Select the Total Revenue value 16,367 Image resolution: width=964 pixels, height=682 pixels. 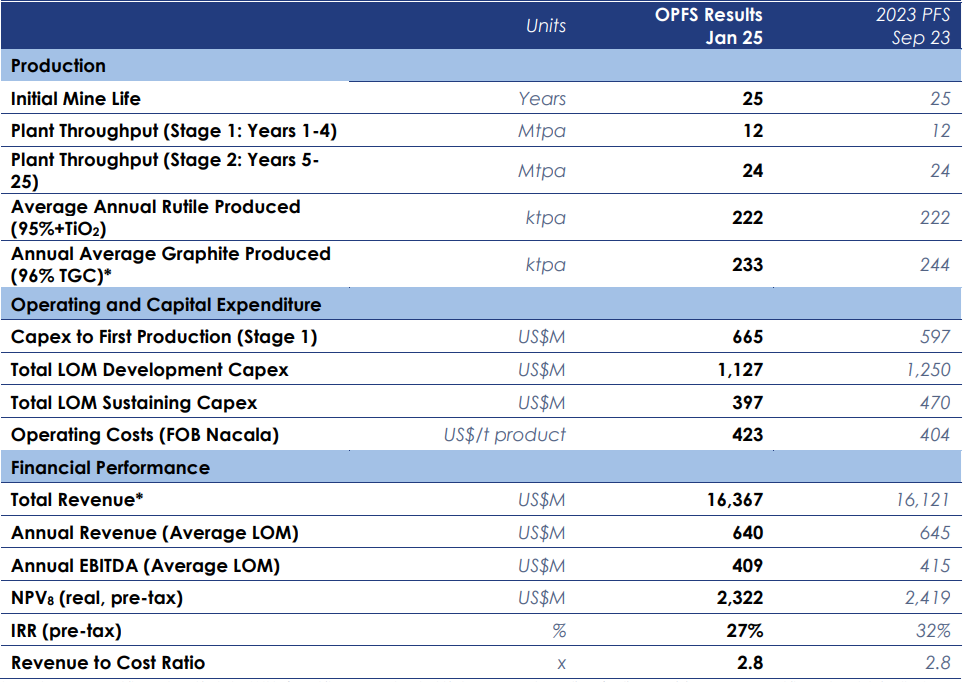[735, 500]
